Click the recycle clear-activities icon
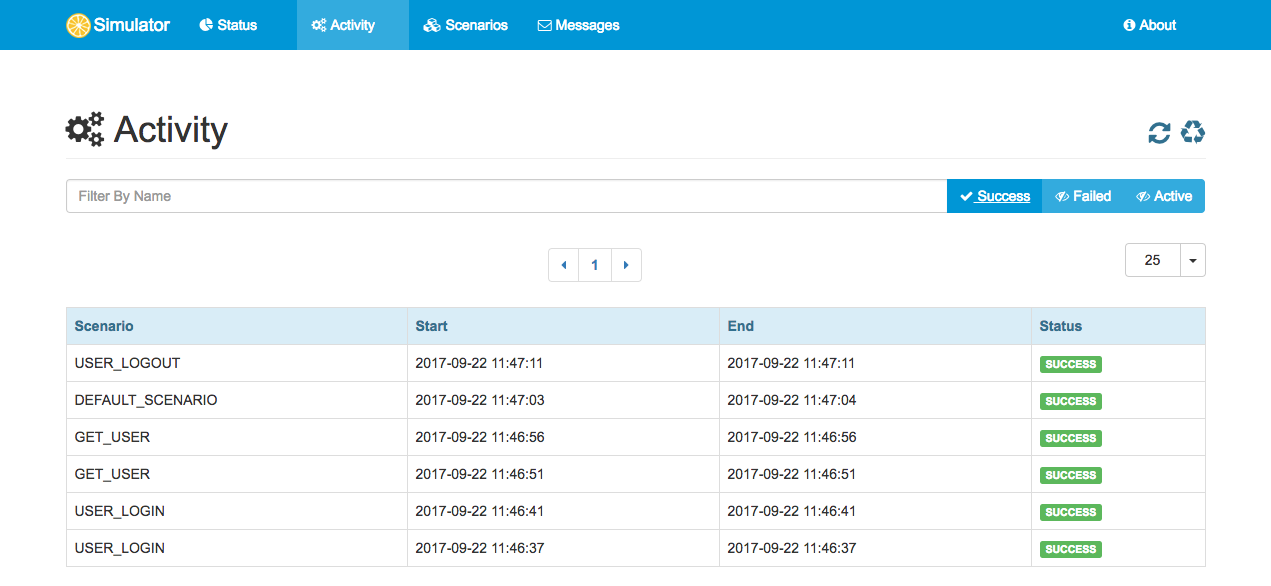The width and height of the screenshot is (1271, 586). pos(1193,132)
